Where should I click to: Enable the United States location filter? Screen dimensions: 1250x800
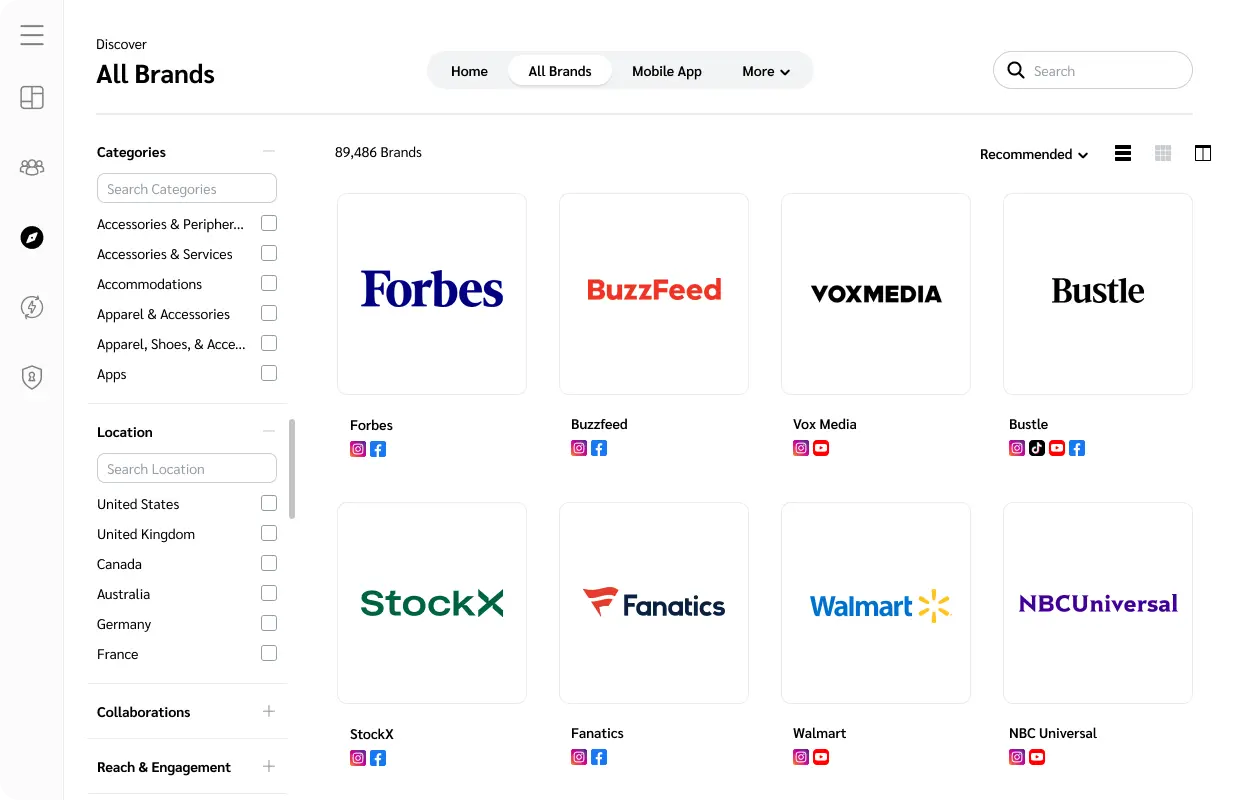click(x=268, y=503)
